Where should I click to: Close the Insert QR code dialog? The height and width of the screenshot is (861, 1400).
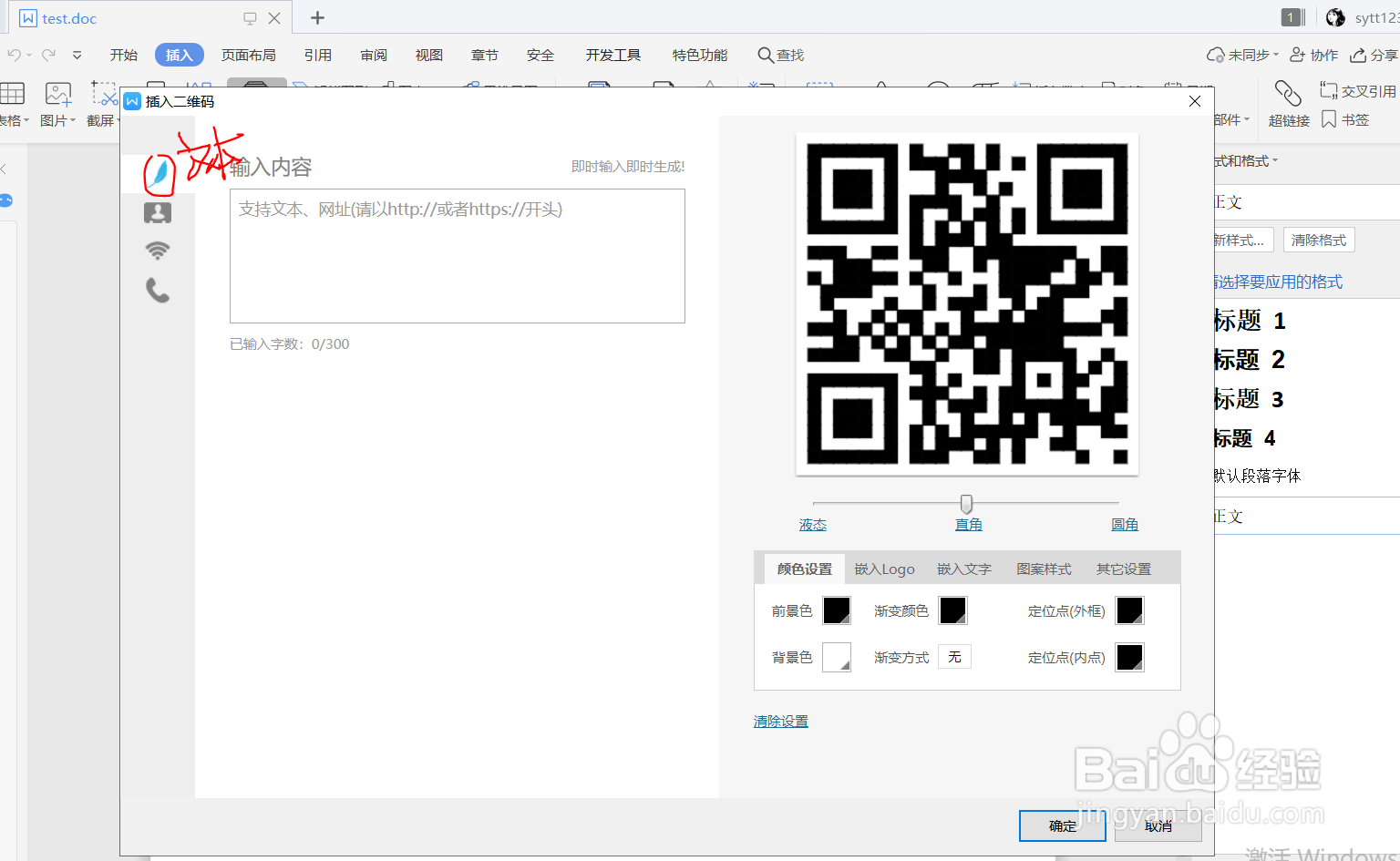pos(1195,101)
